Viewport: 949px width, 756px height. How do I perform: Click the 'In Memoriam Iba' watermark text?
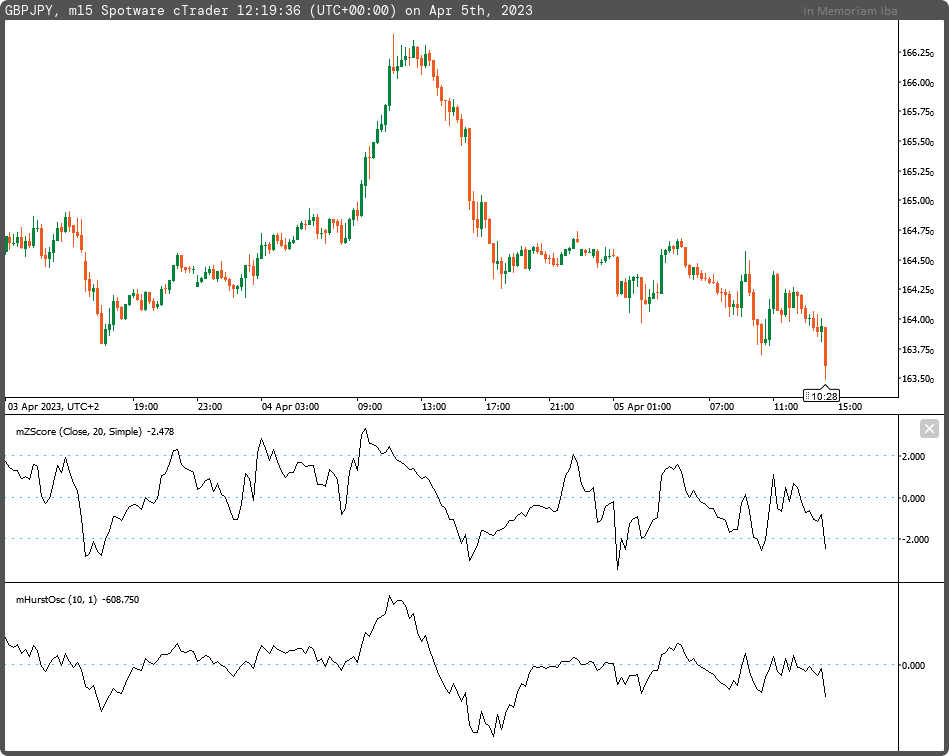[850, 11]
